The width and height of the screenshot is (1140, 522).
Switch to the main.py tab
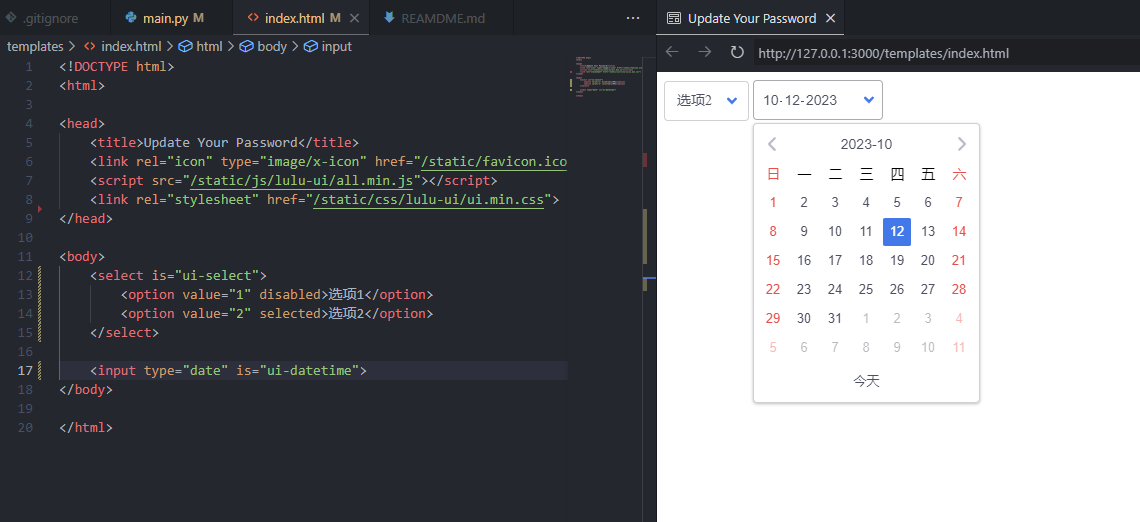(172, 18)
